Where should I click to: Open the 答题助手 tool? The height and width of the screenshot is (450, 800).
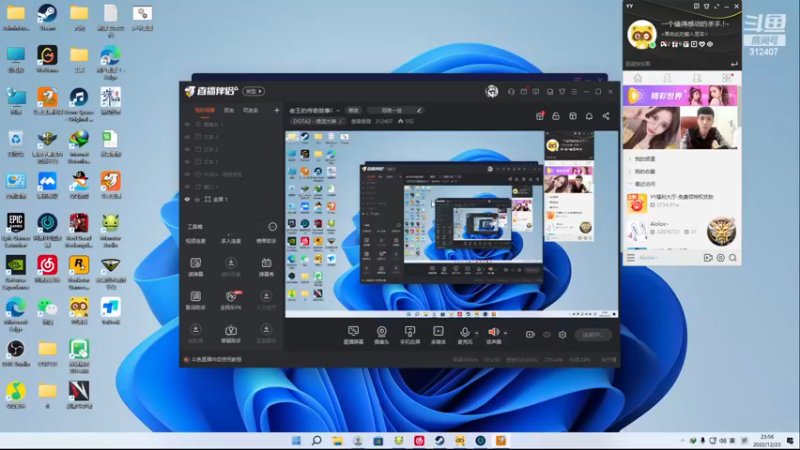point(231,334)
